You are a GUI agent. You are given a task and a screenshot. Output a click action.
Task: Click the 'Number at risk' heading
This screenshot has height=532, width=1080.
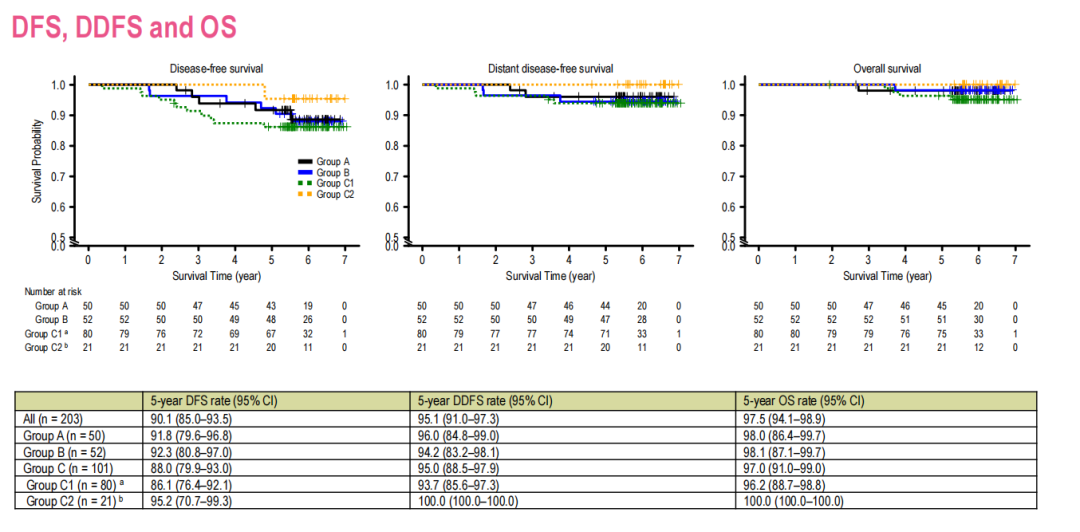click(x=52, y=291)
